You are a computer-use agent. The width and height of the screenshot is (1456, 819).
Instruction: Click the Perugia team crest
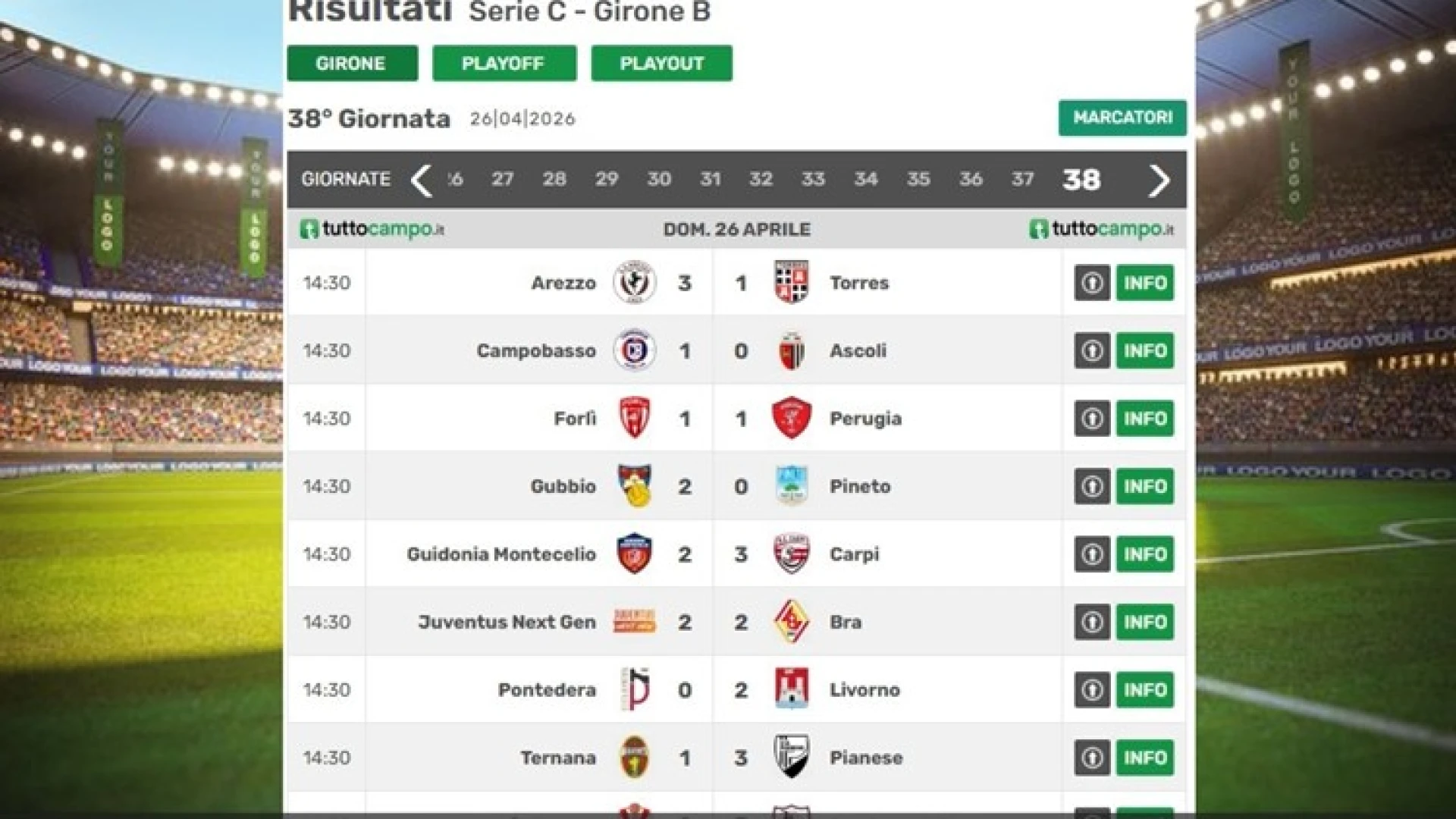click(x=792, y=418)
